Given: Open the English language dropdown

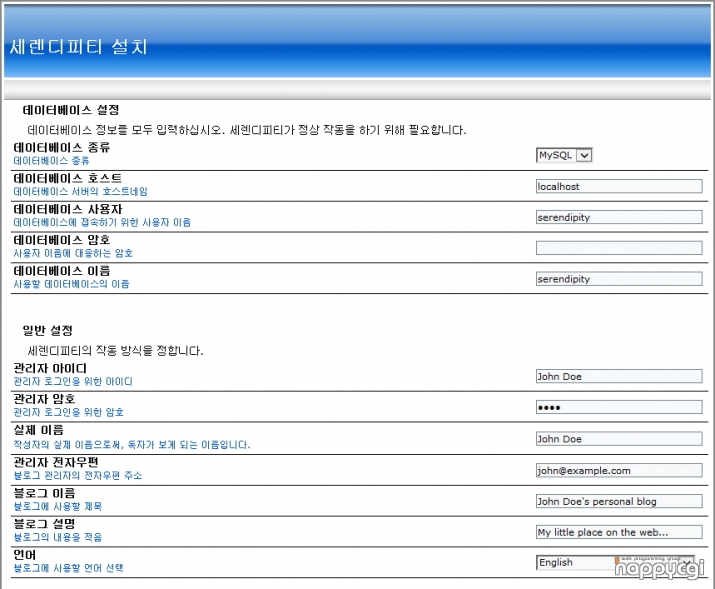Looking at the screenshot, I should tap(615, 563).
